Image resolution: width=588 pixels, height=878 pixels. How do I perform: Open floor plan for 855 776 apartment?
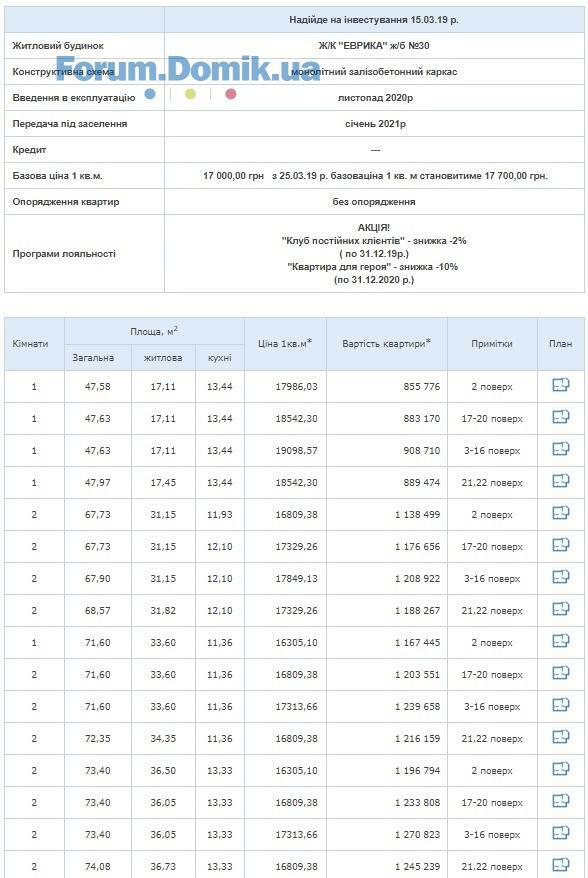click(x=561, y=385)
